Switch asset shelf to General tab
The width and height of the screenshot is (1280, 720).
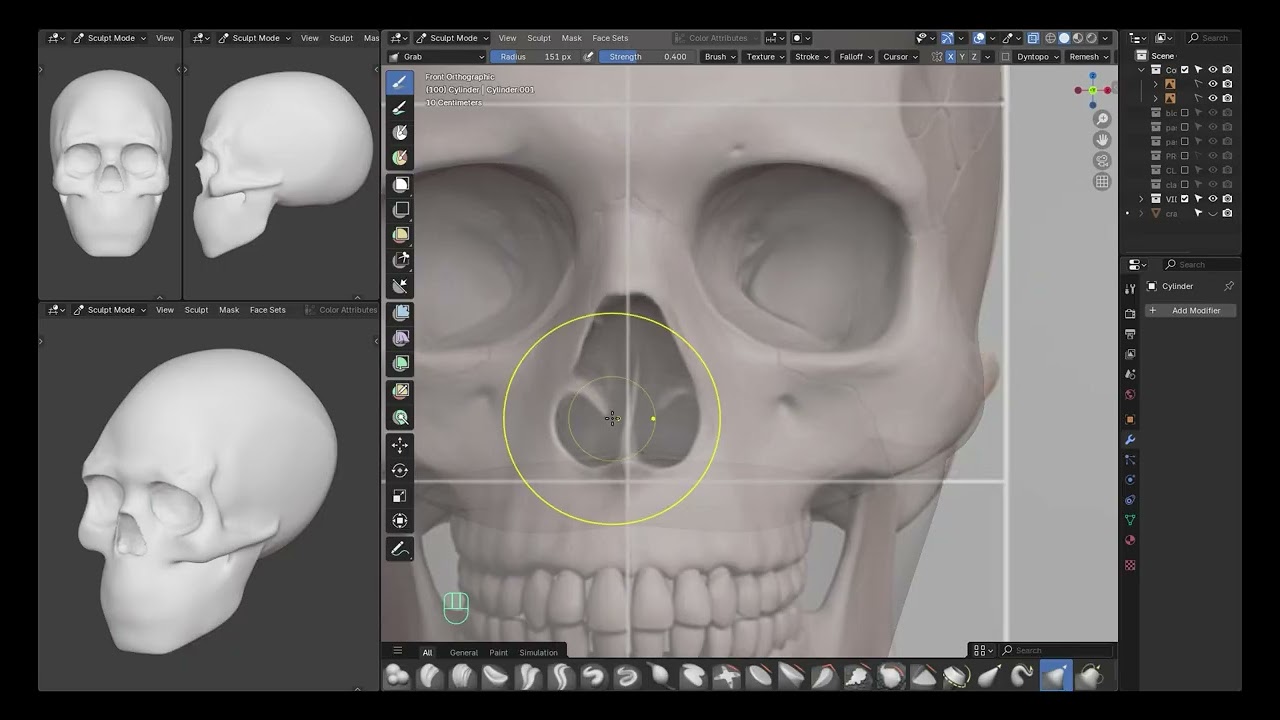coord(464,653)
